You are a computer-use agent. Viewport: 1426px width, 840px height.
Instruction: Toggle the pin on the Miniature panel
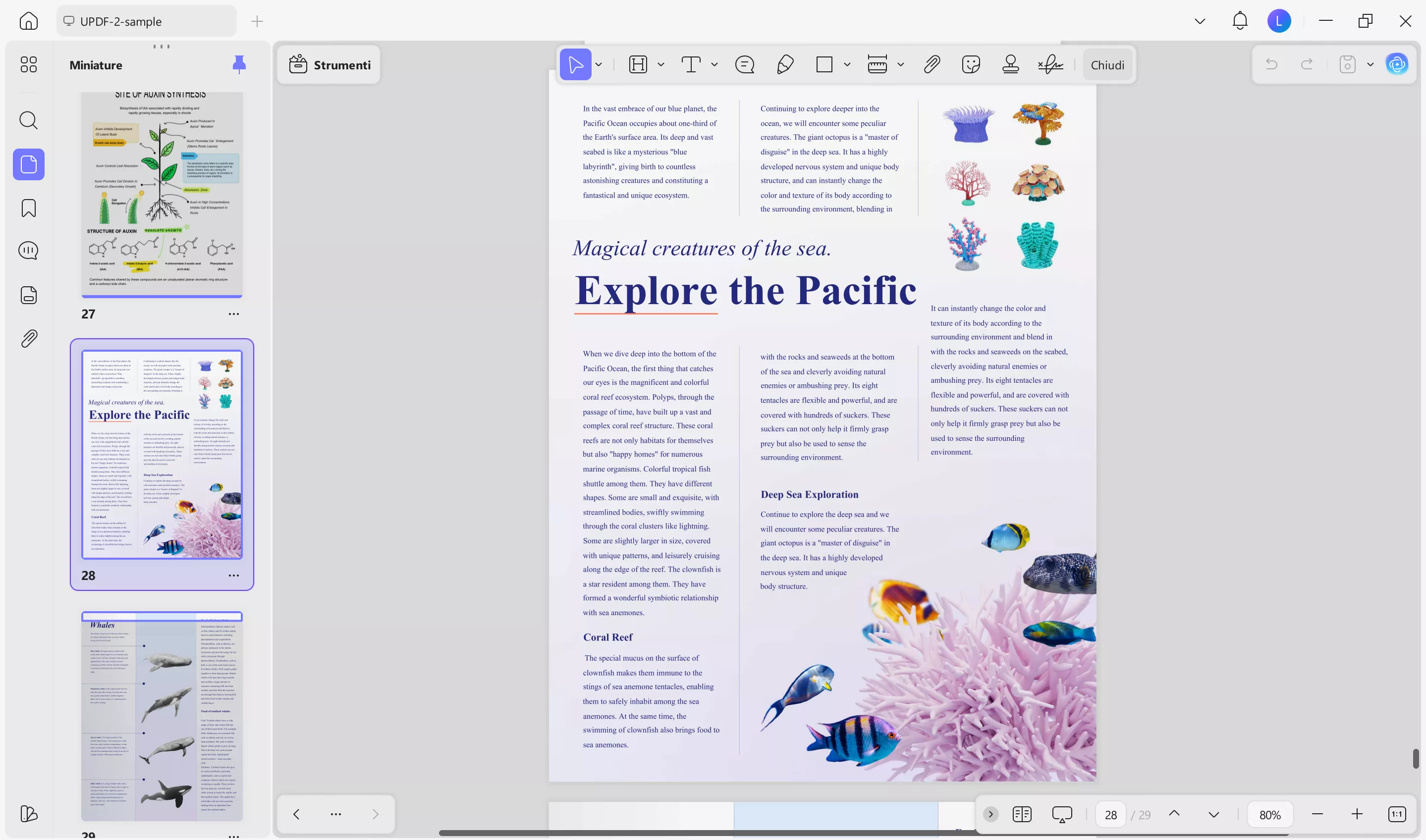point(239,64)
